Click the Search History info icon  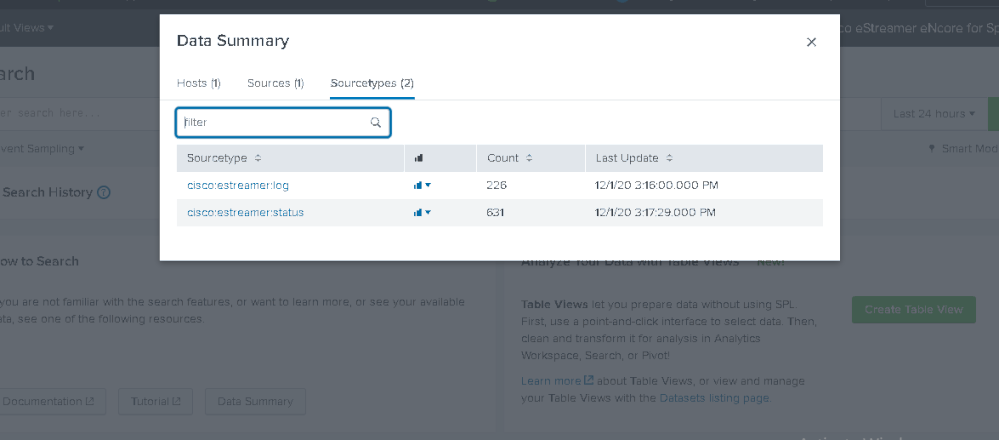pos(104,192)
